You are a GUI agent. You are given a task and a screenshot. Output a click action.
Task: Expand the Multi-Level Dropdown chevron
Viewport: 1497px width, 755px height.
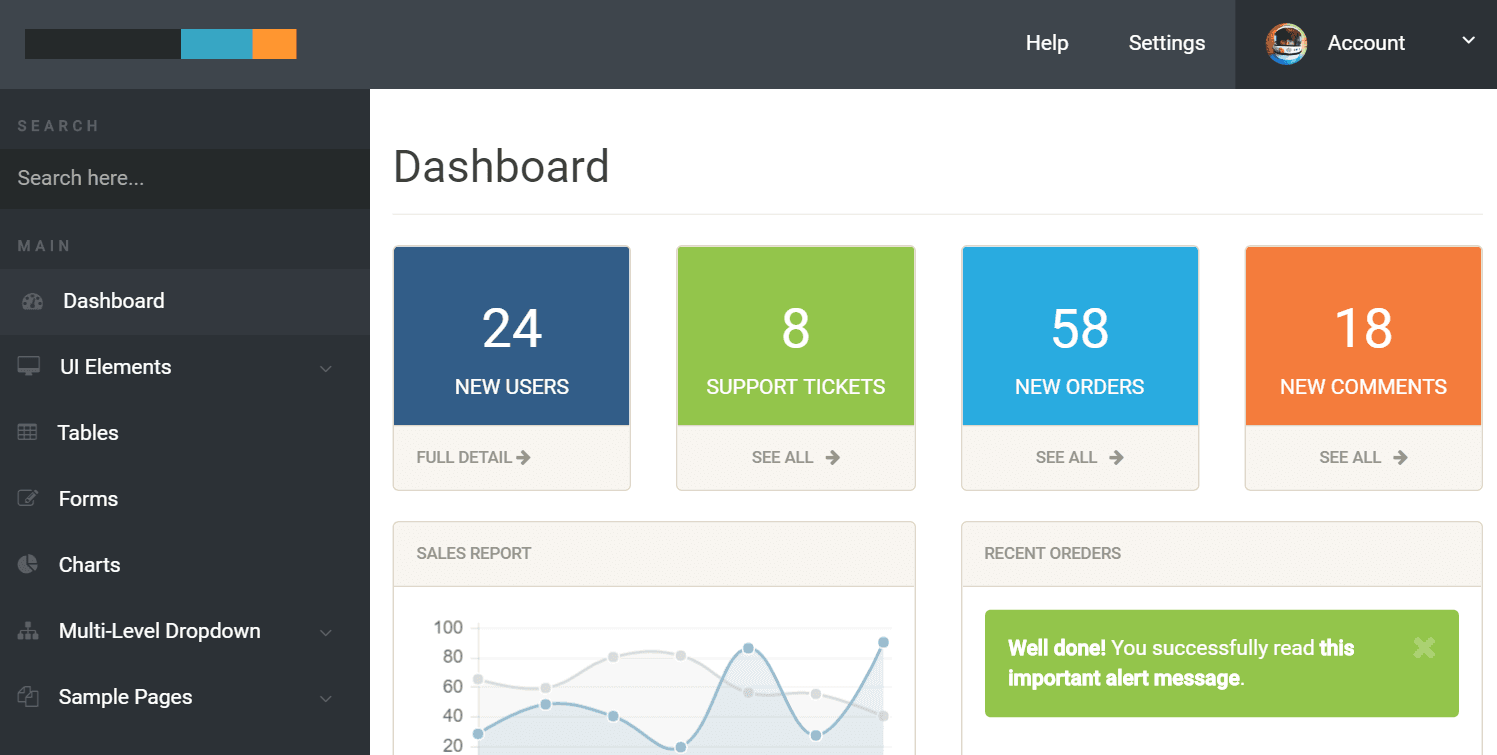(325, 632)
